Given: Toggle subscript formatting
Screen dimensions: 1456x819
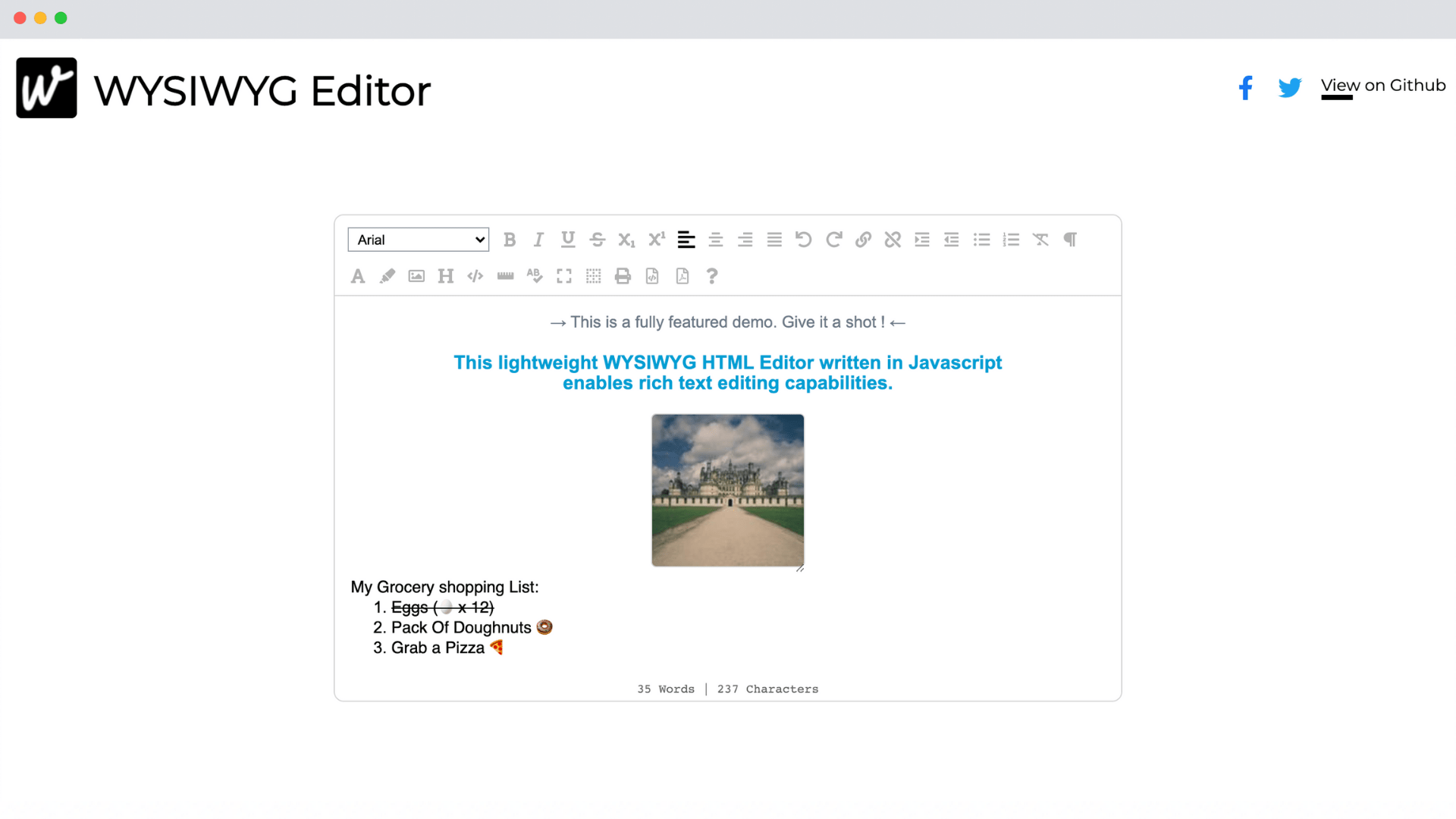Looking at the screenshot, I should [x=626, y=240].
